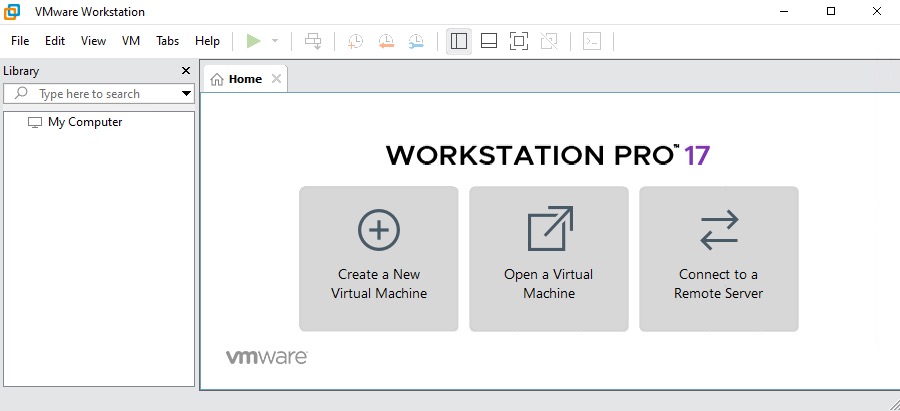The width and height of the screenshot is (900, 411).
Task: Toggle the Show Library sidebar icon
Action: click(459, 41)
